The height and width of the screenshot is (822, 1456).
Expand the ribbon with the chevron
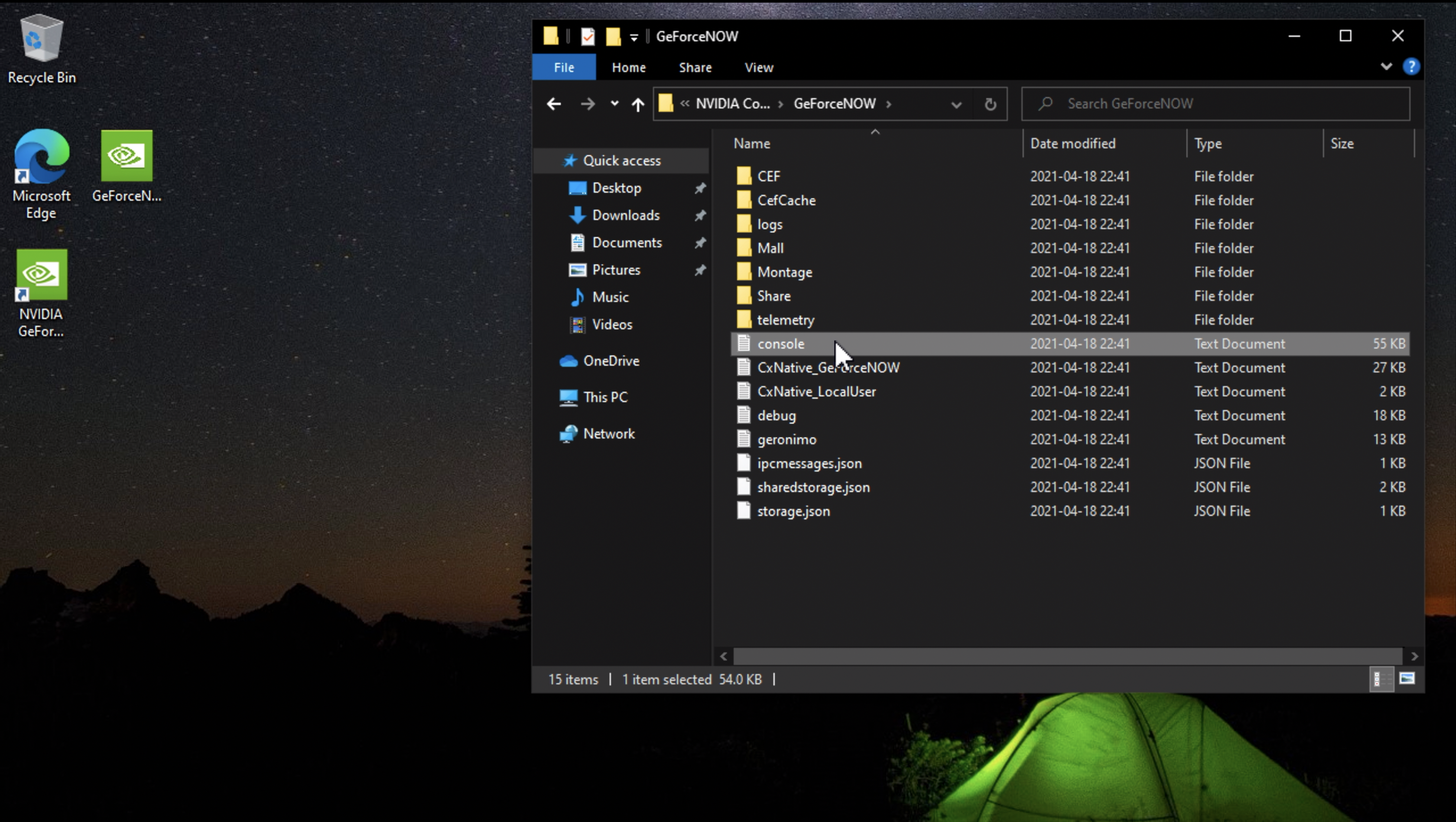(1386, 67)
